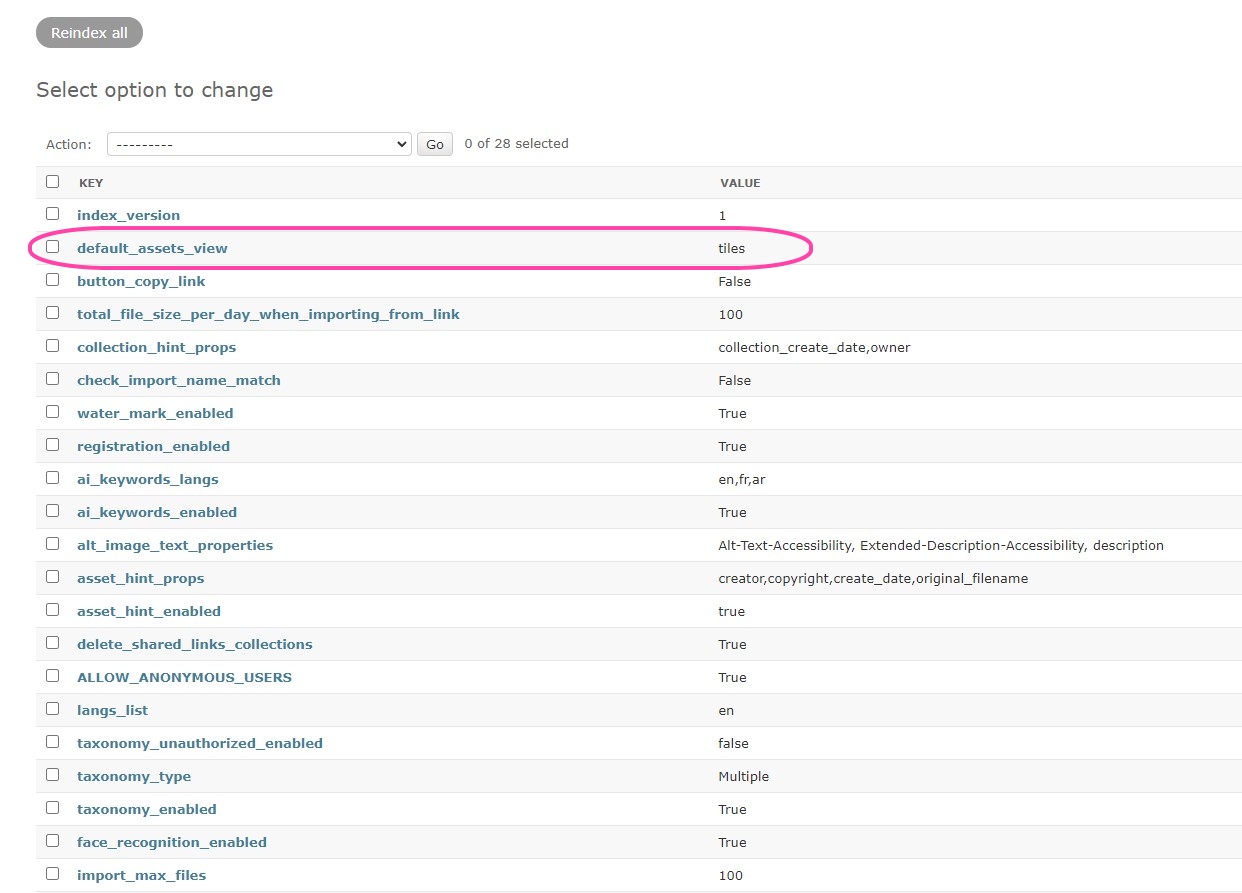This screenshot has width=1242, height=893.
Task: Check the check_import_name_match row checkbox
Action: click(x=52, y=379)
